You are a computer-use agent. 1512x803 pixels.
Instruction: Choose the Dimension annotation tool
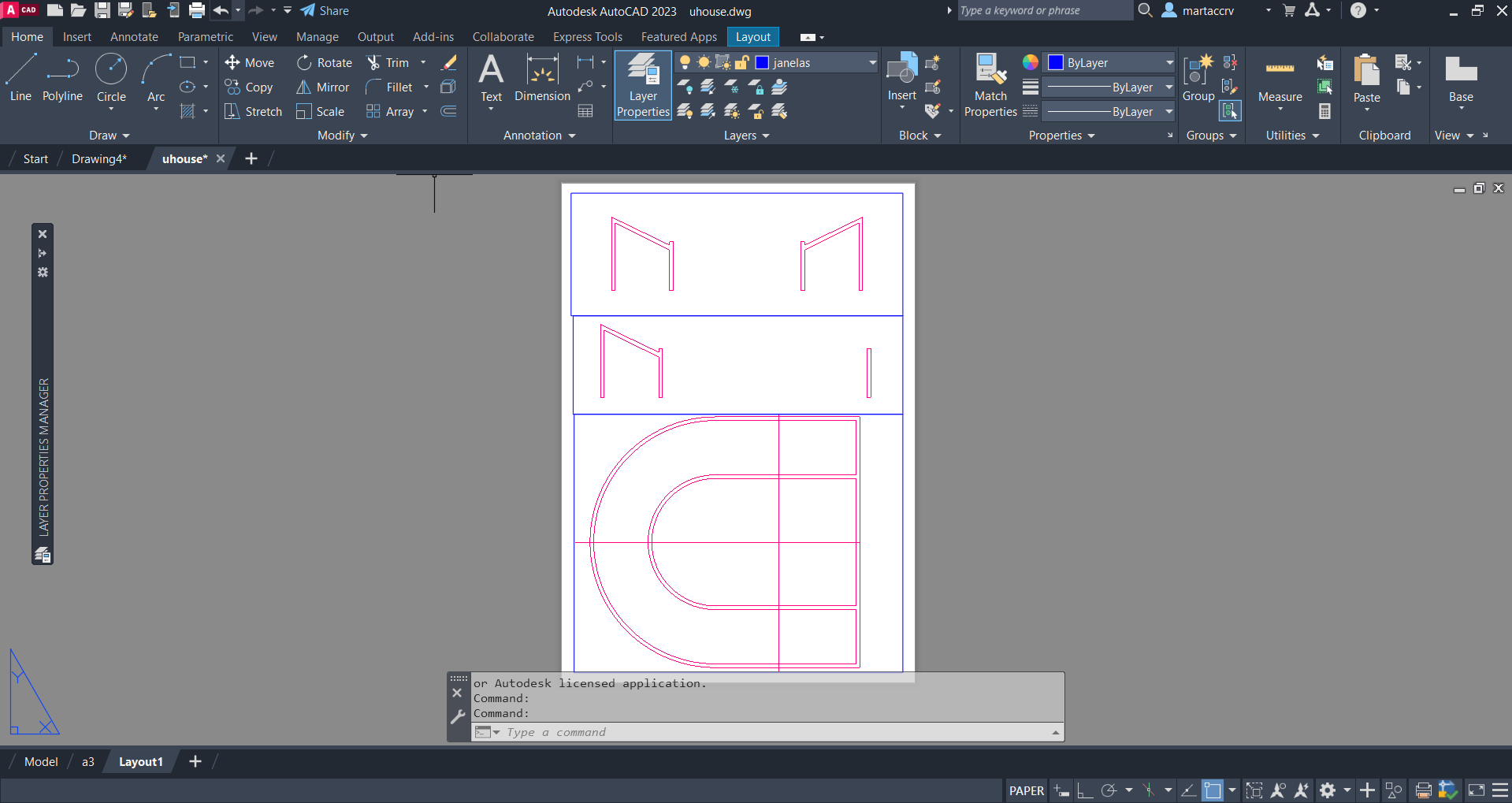(542, 79)
